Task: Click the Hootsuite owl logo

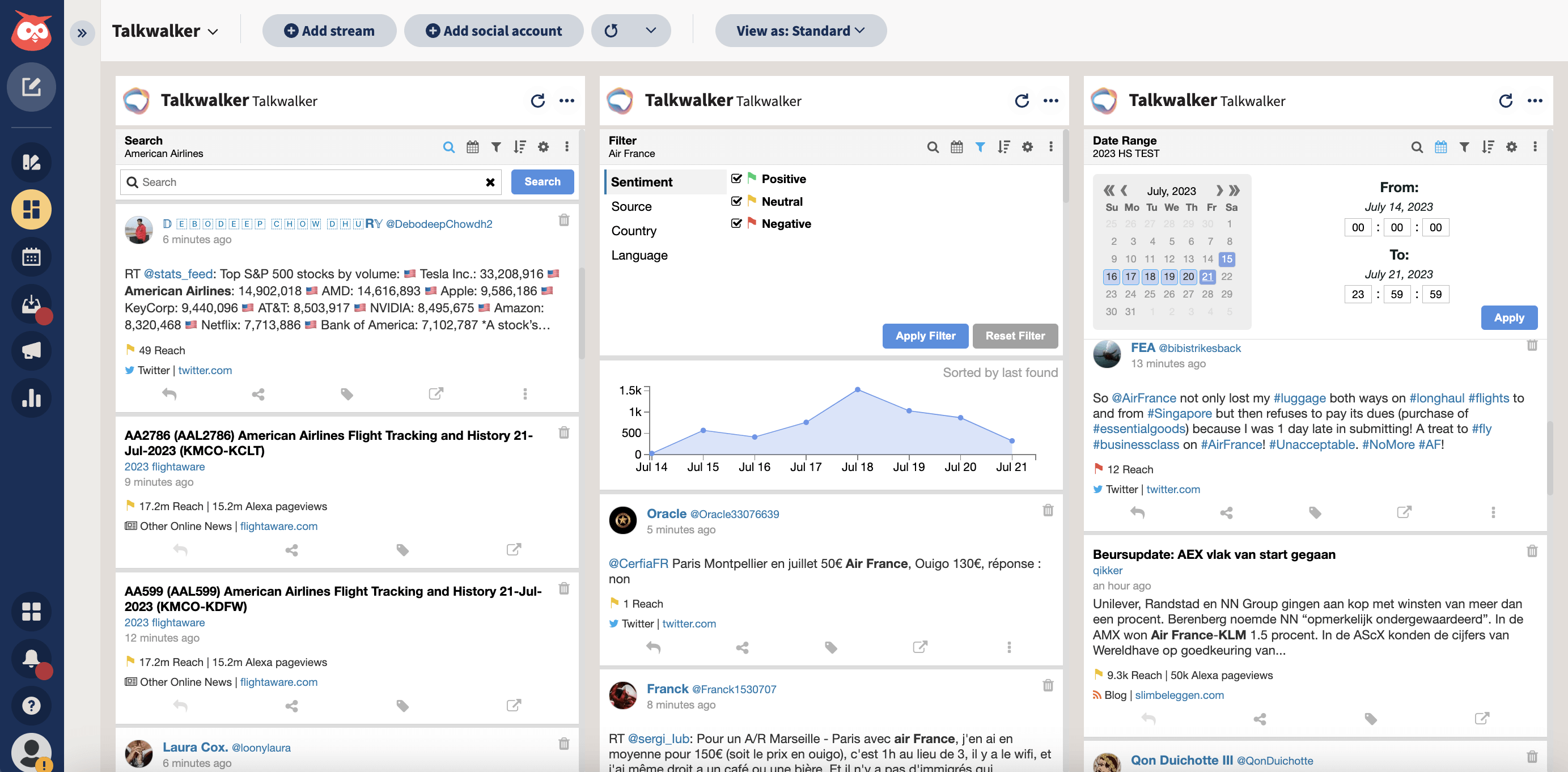Action: (x=31, y=31)
